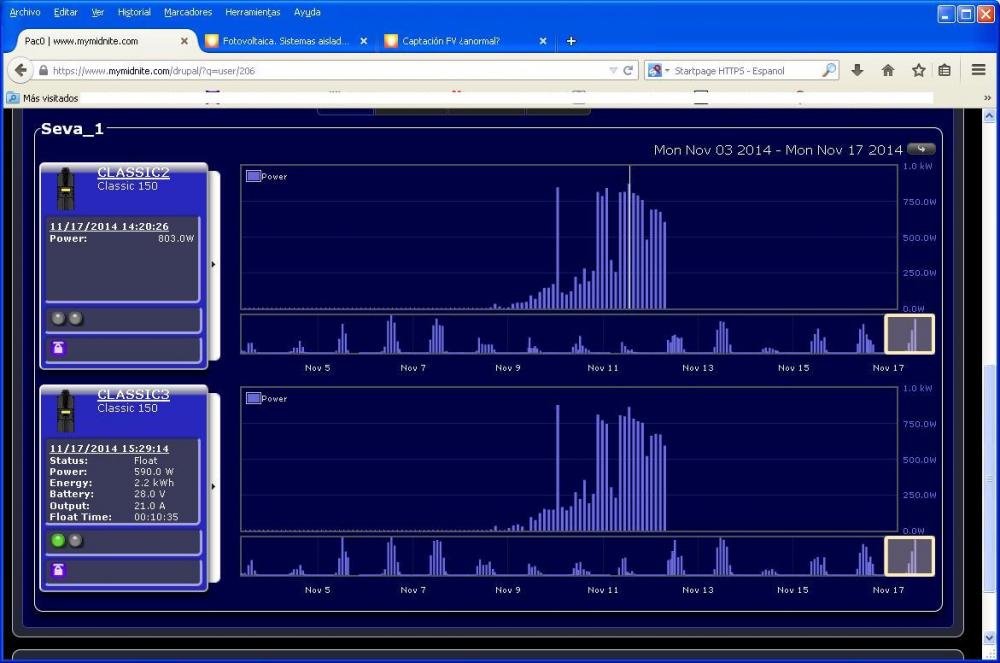The height and width of the screenshot is (663, 1000).
Task: Close the Pac0 mymidnite tab
Action: coord(184,41)
